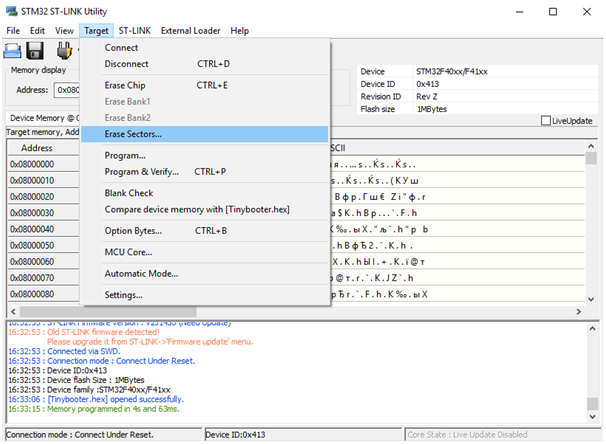The height and width of the screenshot is (444, 606).
Task: Open the File menu
Action: click(x=13, y=31)
